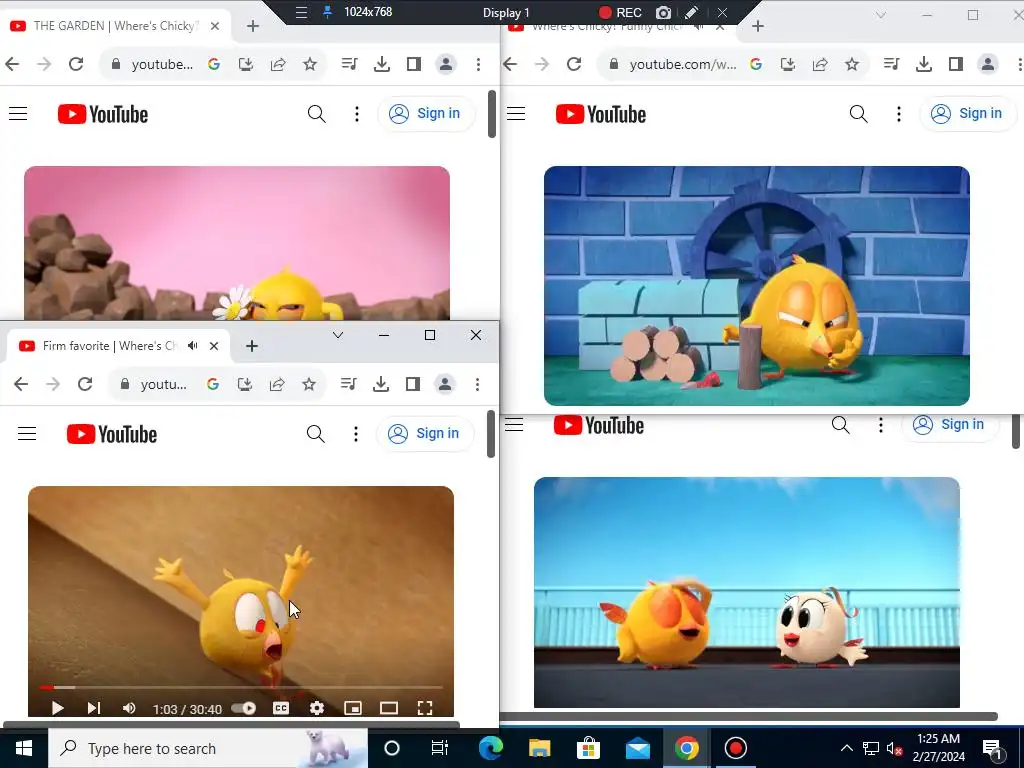Go to YouTube home logo in Firm favorite window
Viewport: 1024px width, 768px height.
pos(112,434)
